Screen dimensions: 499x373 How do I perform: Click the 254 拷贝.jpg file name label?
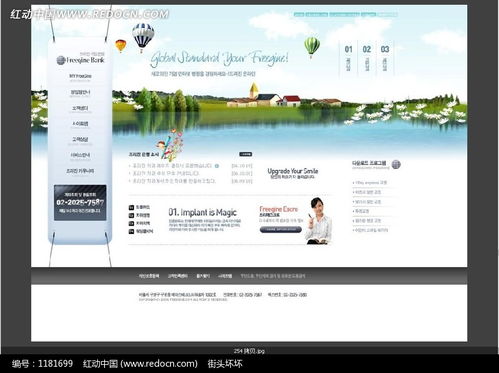point(249,351)
